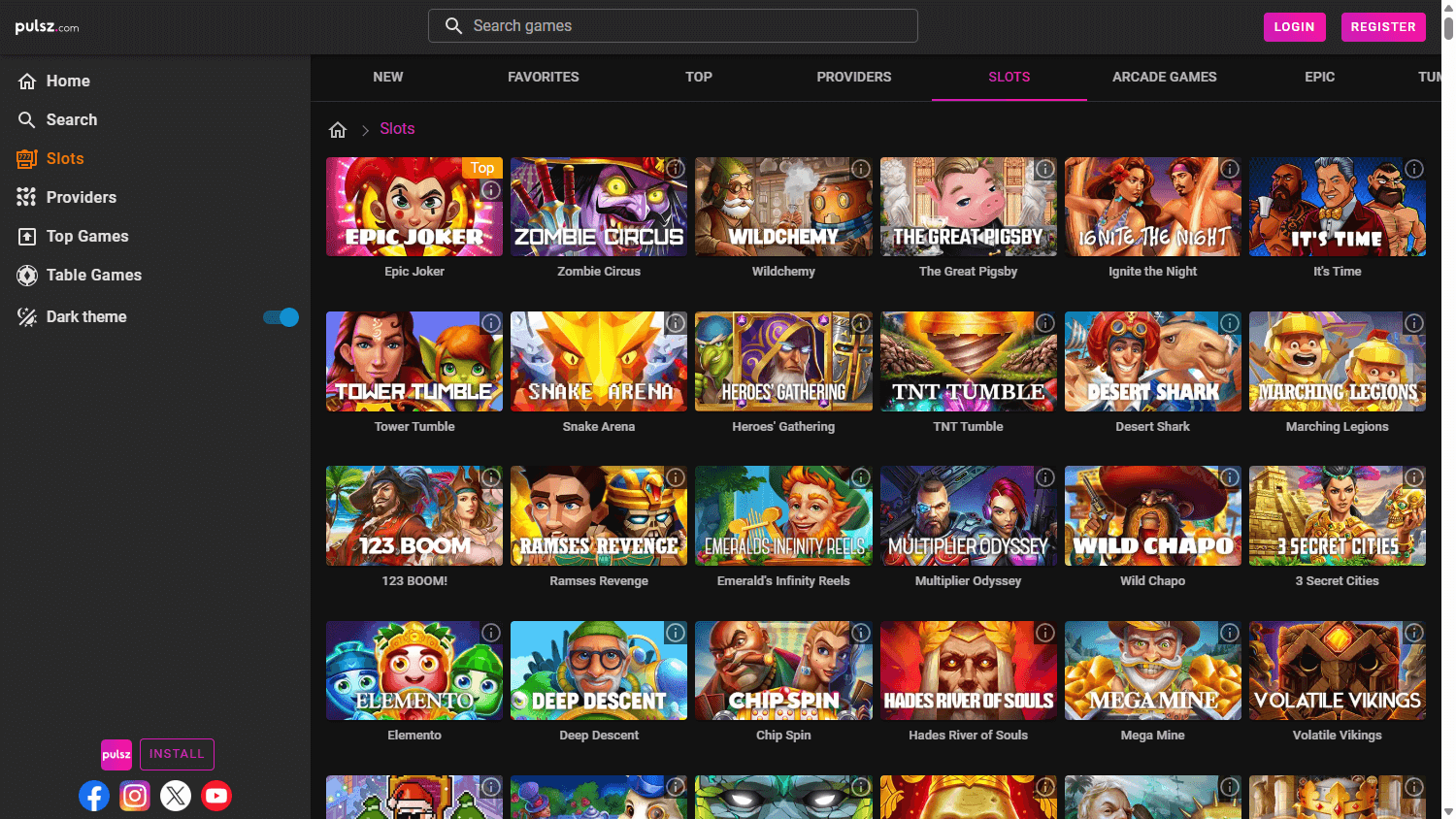
Task: Click the LOGIN button
Action: tap(1294, 26)
